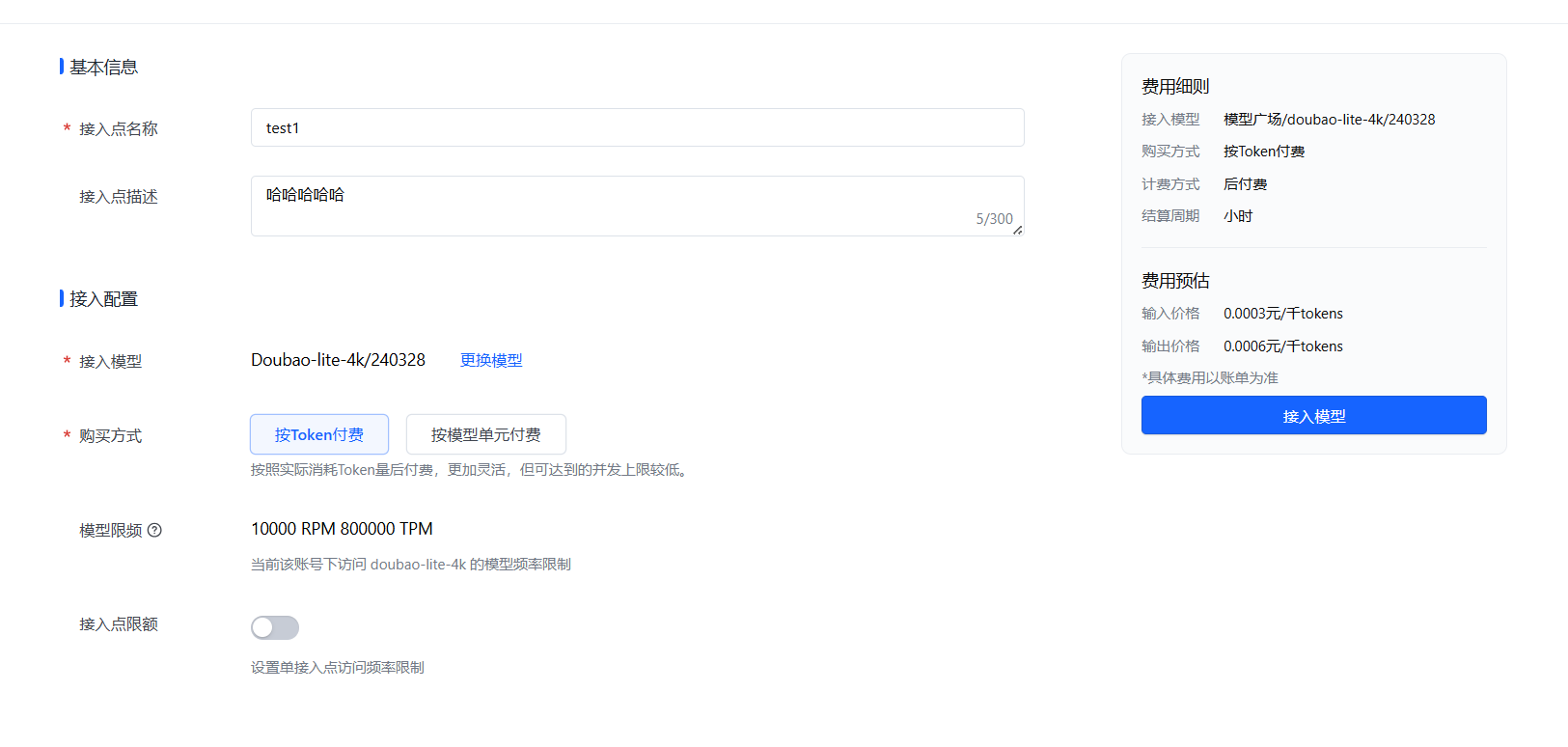Click the 5/300 character counter
This screenshot has height=747, width=1568.
point(994,219)
